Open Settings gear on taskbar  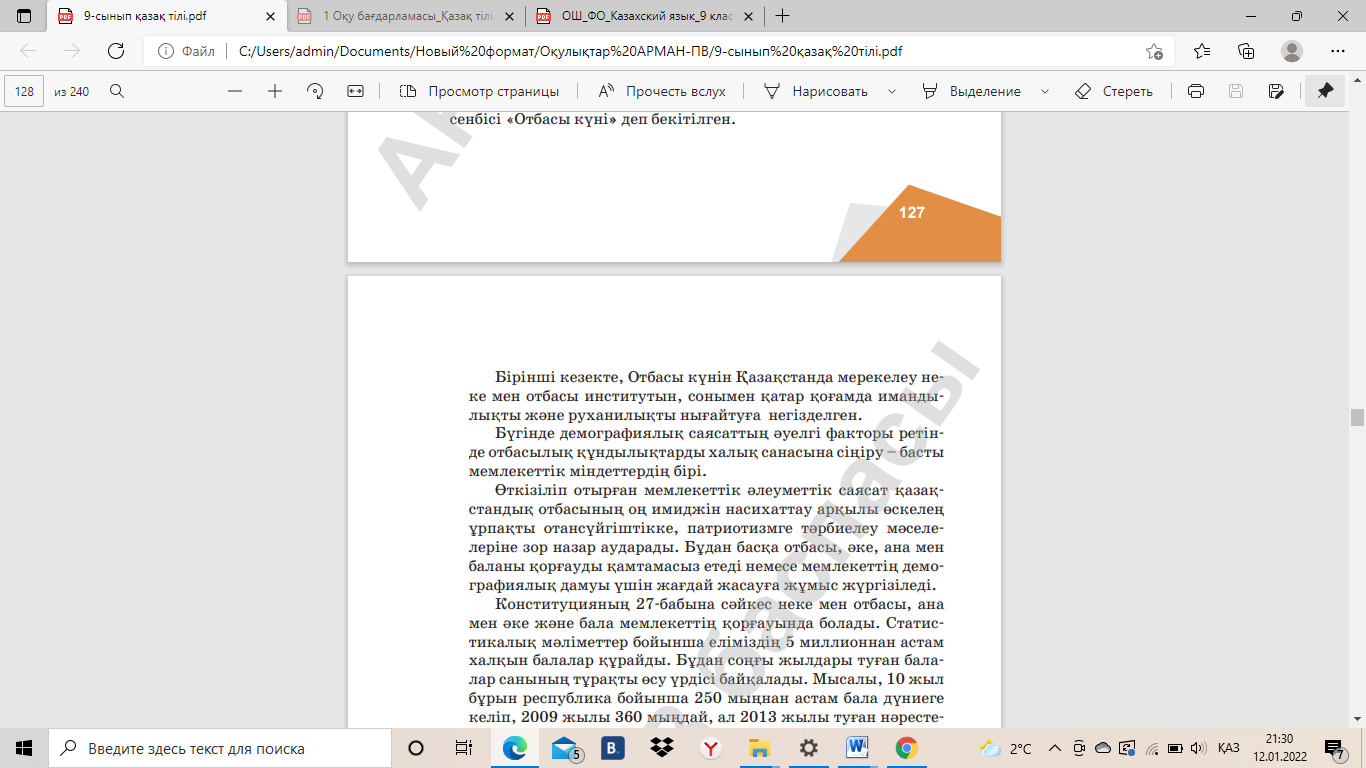(x=808, y=748)
